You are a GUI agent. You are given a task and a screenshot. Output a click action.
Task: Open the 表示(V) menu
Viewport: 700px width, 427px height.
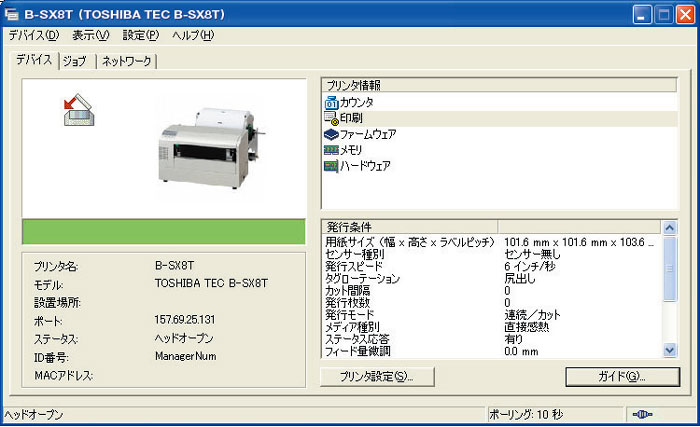90,36
